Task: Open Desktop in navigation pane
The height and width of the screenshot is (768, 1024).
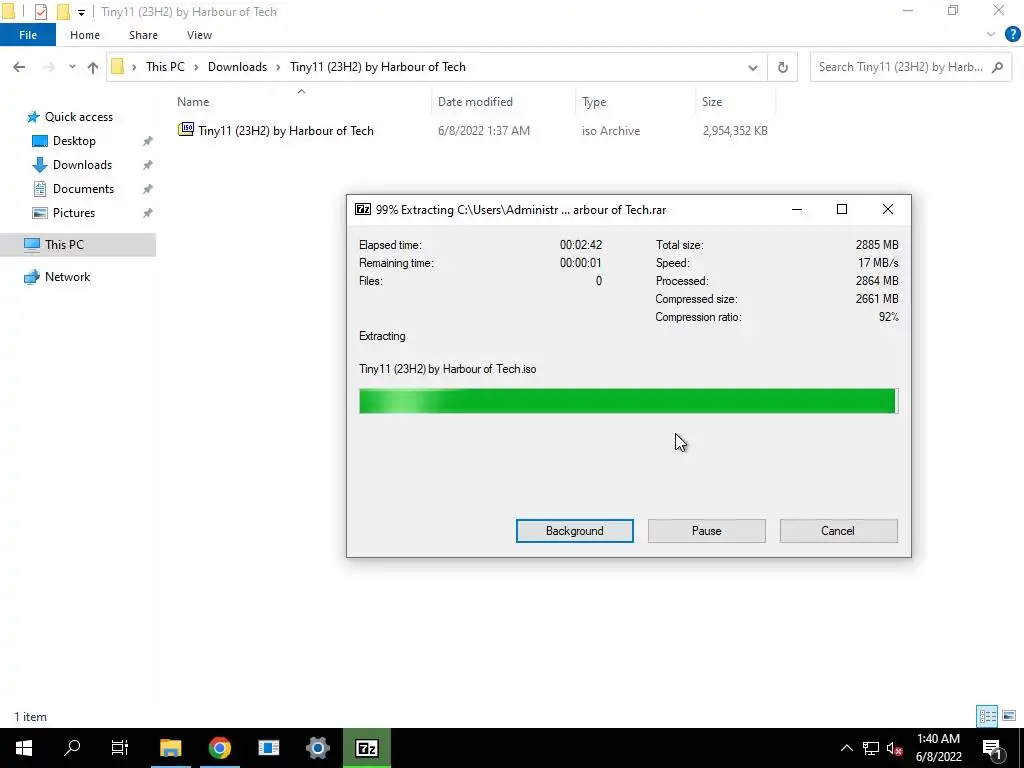Action: pyautogui.click(x=74, y=141)
